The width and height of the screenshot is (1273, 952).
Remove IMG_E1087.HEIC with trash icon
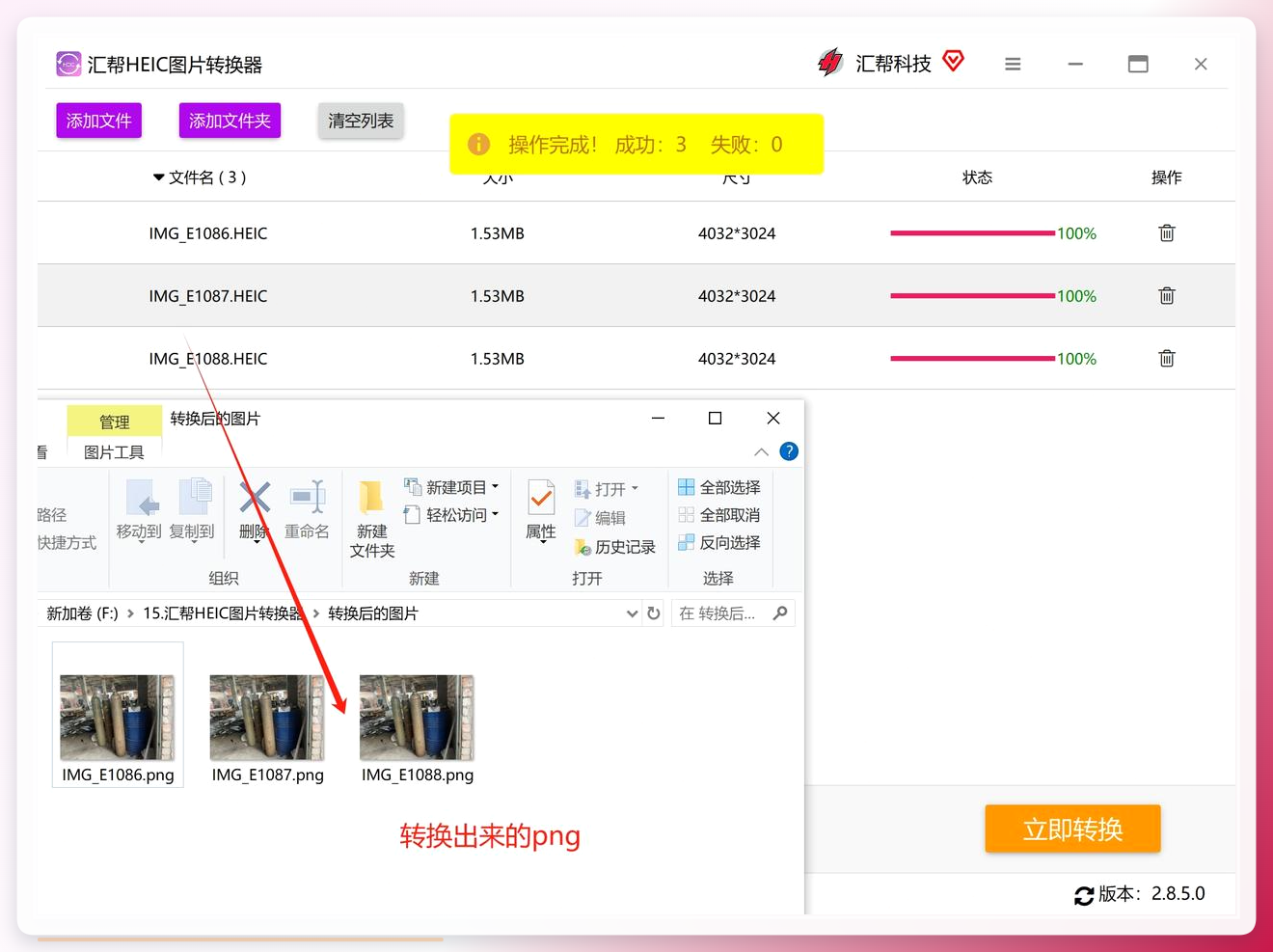coord(1167,296)
